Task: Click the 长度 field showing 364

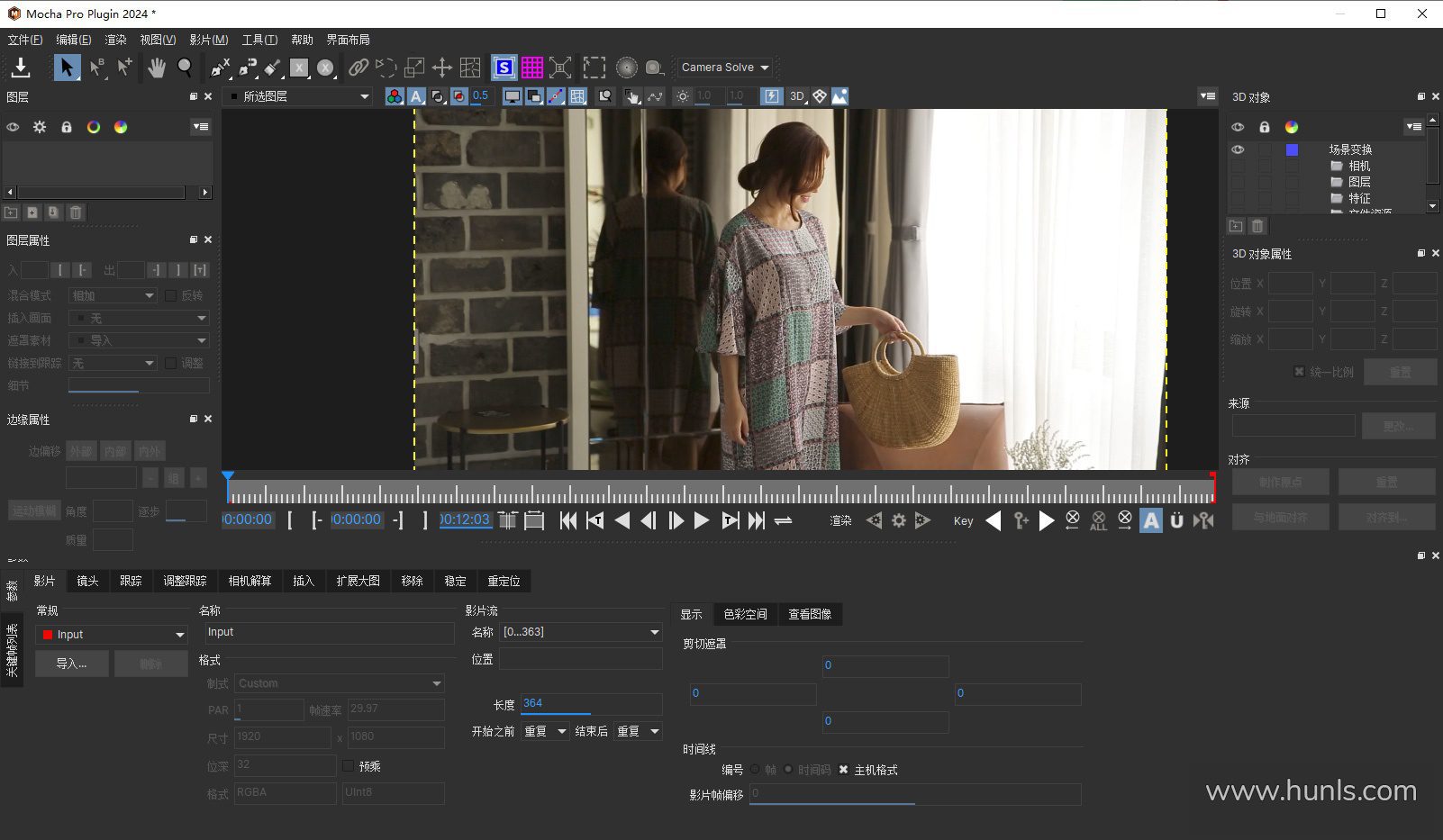Action: pyautogui.click(x=591, y=703)
